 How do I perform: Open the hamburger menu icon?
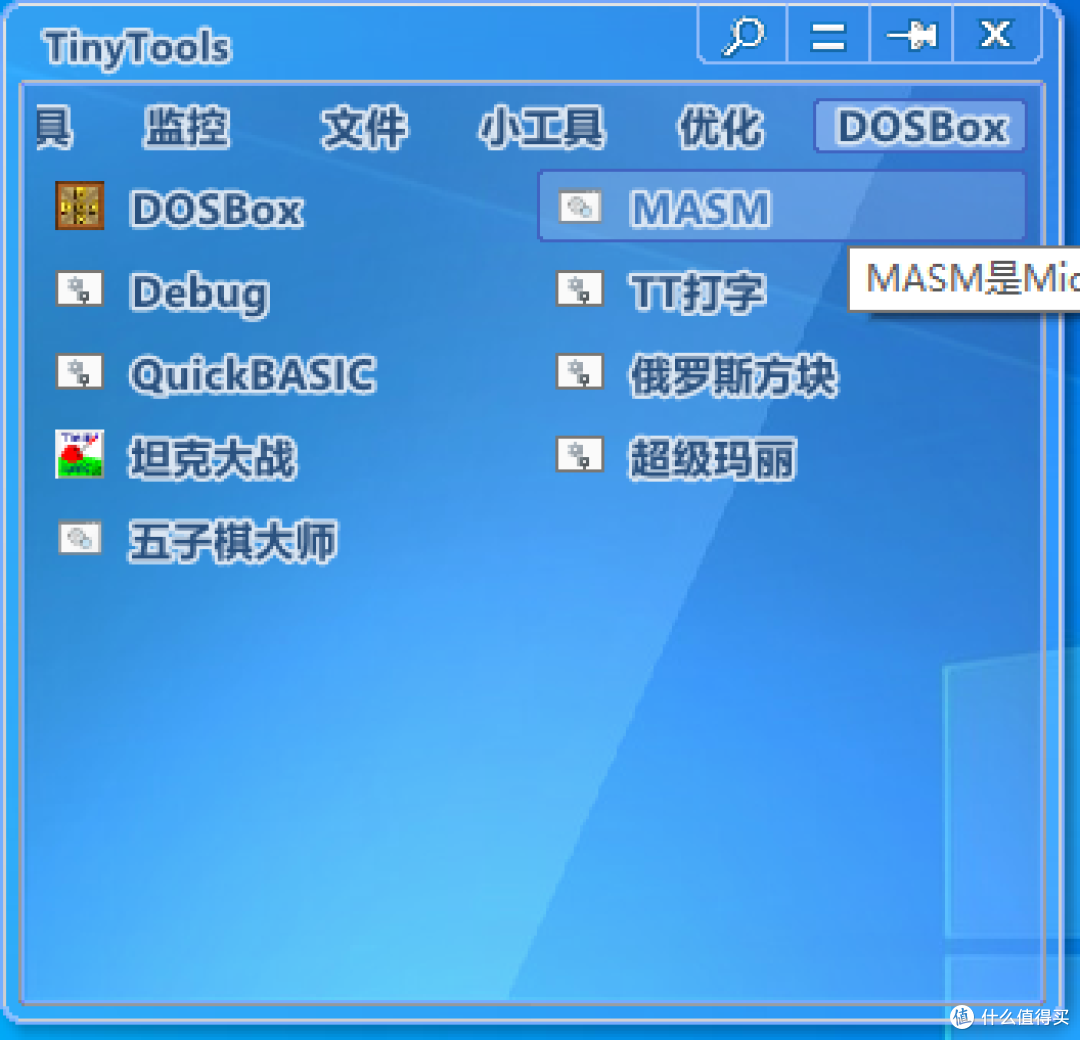tap(828, 36)
